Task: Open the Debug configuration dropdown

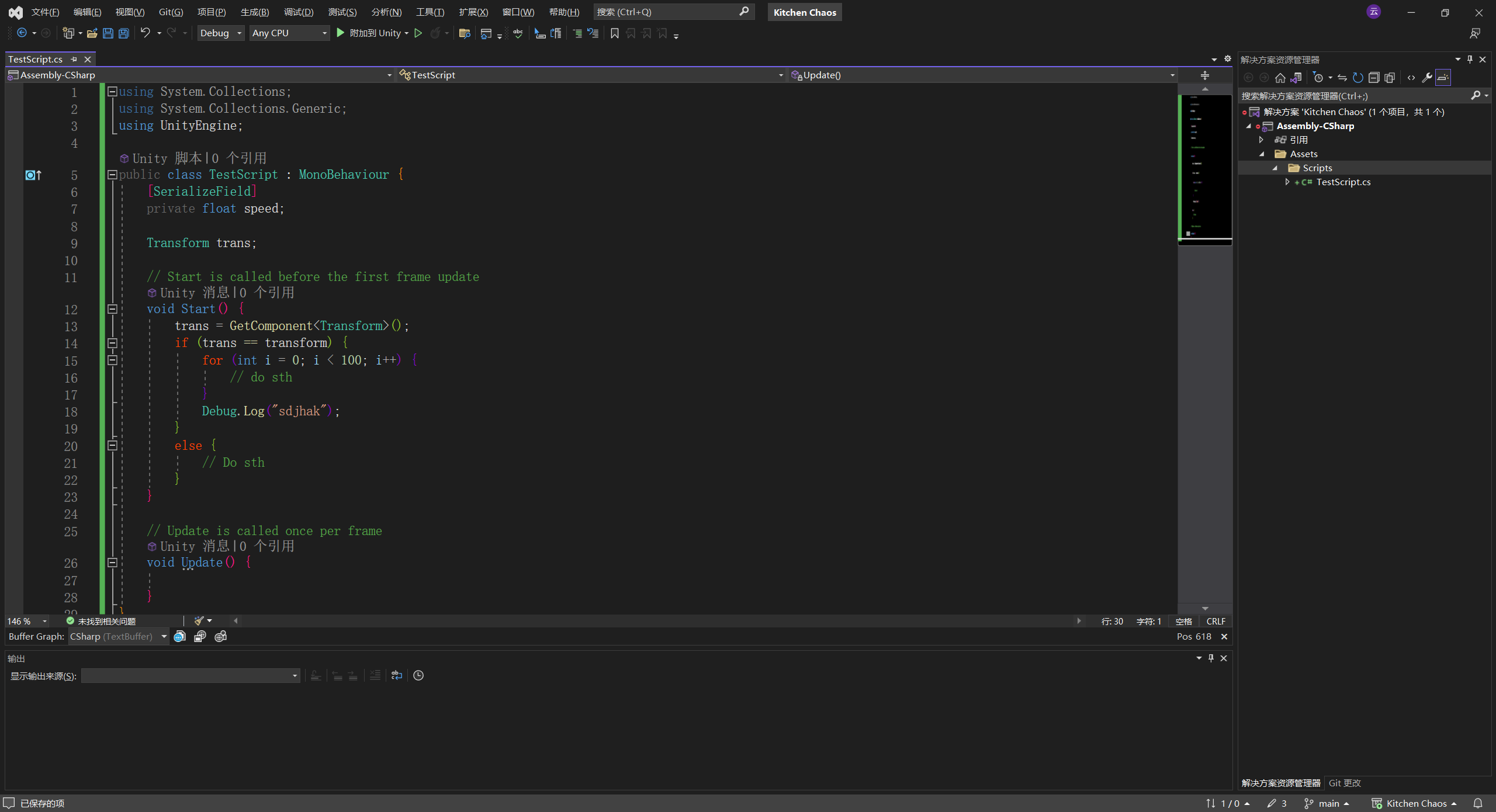Action: pos(220,33)
